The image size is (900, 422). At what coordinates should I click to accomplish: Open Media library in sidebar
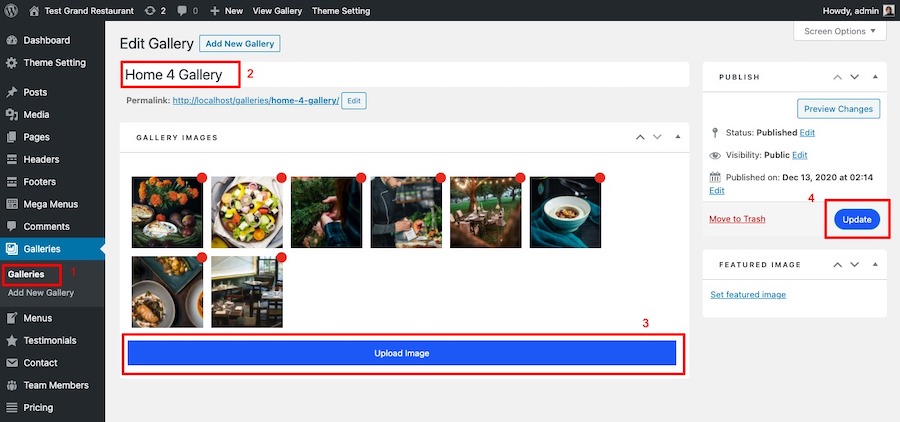tap(36, 114)
